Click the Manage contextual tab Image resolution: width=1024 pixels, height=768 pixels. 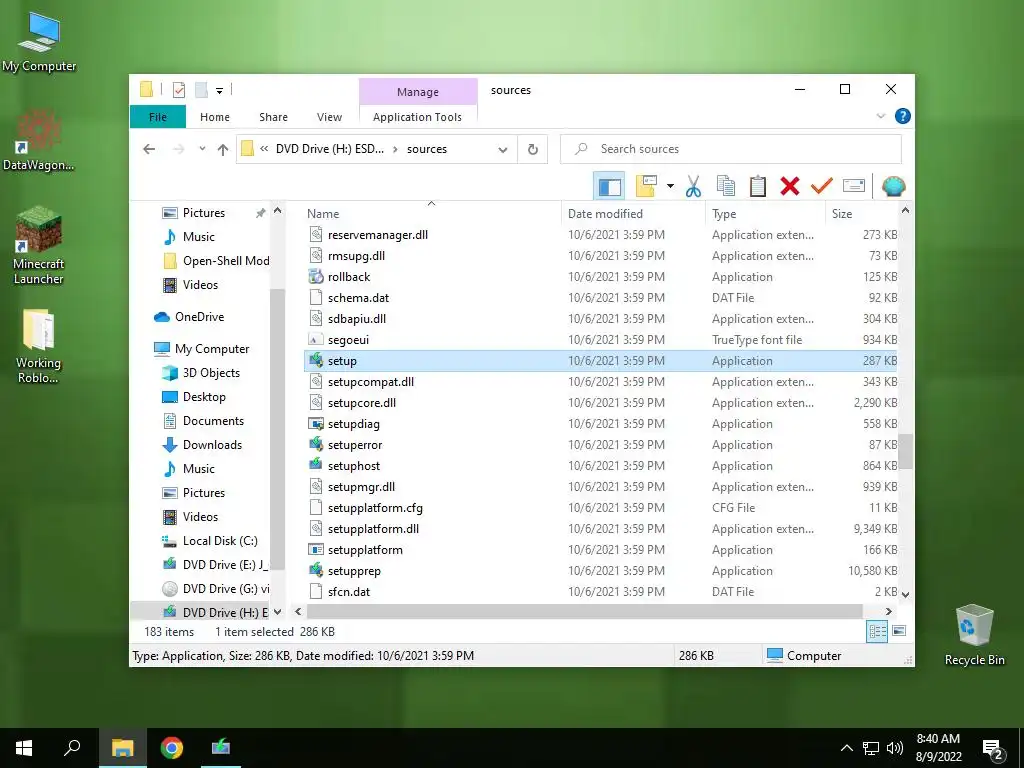(418, 92)
